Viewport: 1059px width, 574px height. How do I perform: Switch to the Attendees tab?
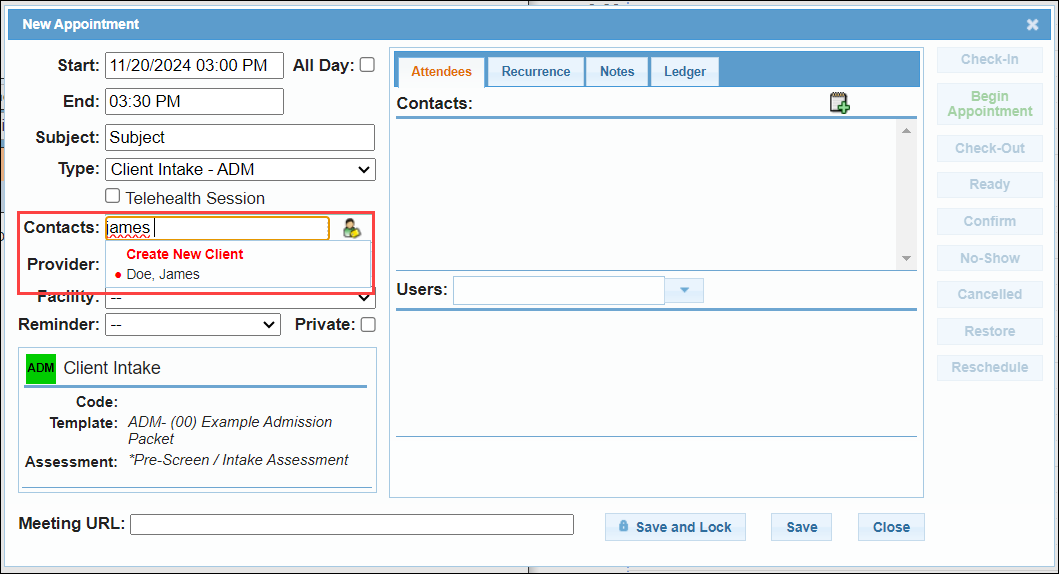(x=442, y=72)
